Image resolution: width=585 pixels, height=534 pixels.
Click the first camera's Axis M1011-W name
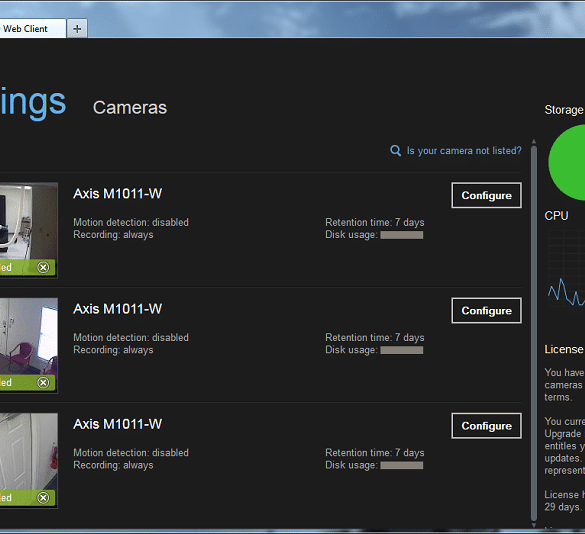(x=118, y=194)
